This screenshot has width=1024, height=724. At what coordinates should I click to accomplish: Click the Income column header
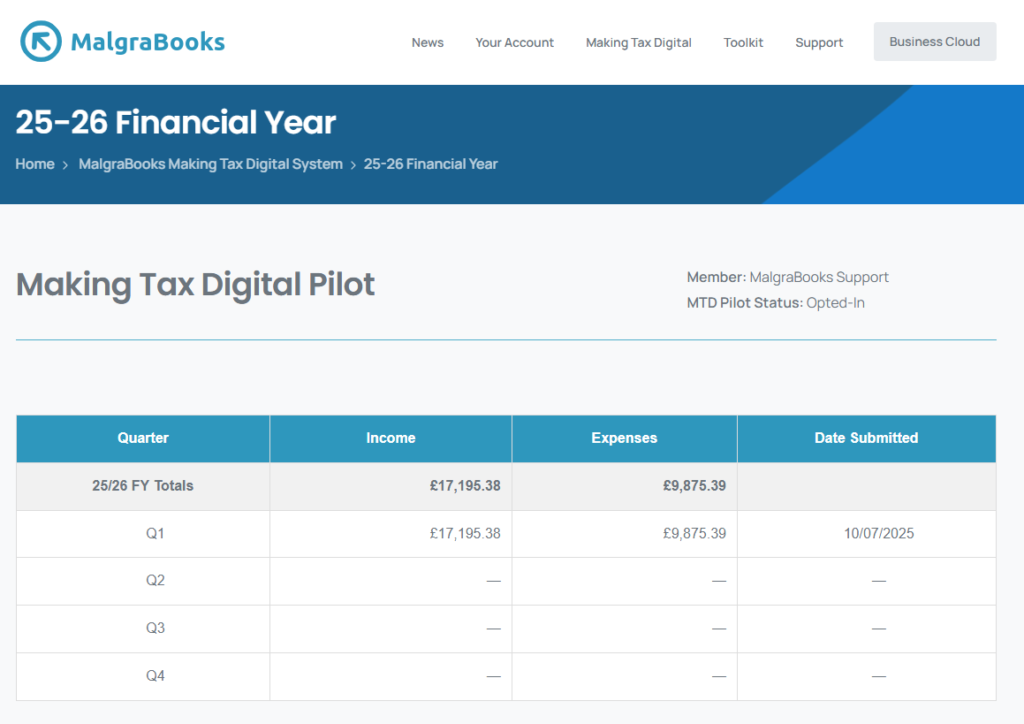[391, 438]
